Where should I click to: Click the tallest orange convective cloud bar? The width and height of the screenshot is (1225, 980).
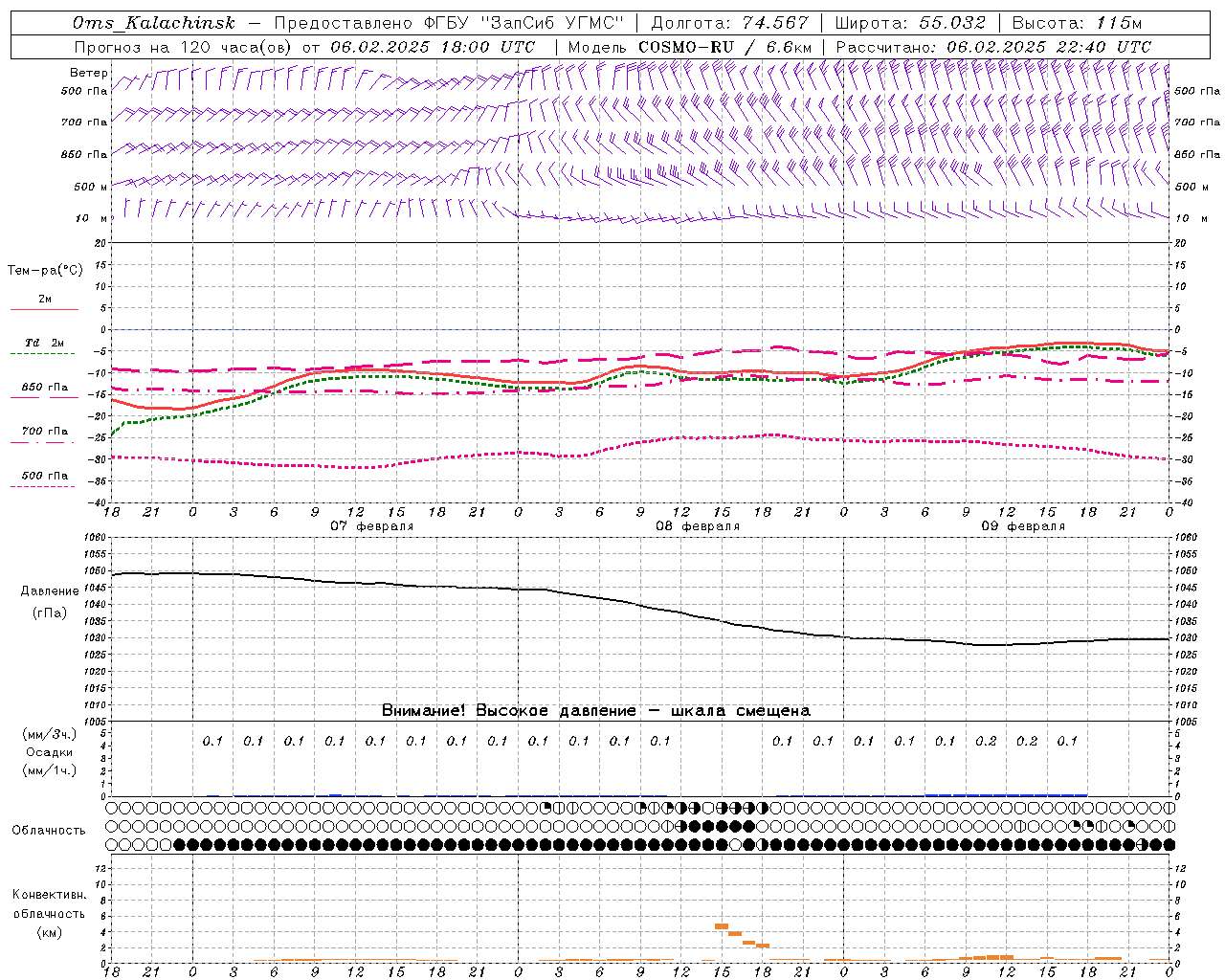pos(722,926)
